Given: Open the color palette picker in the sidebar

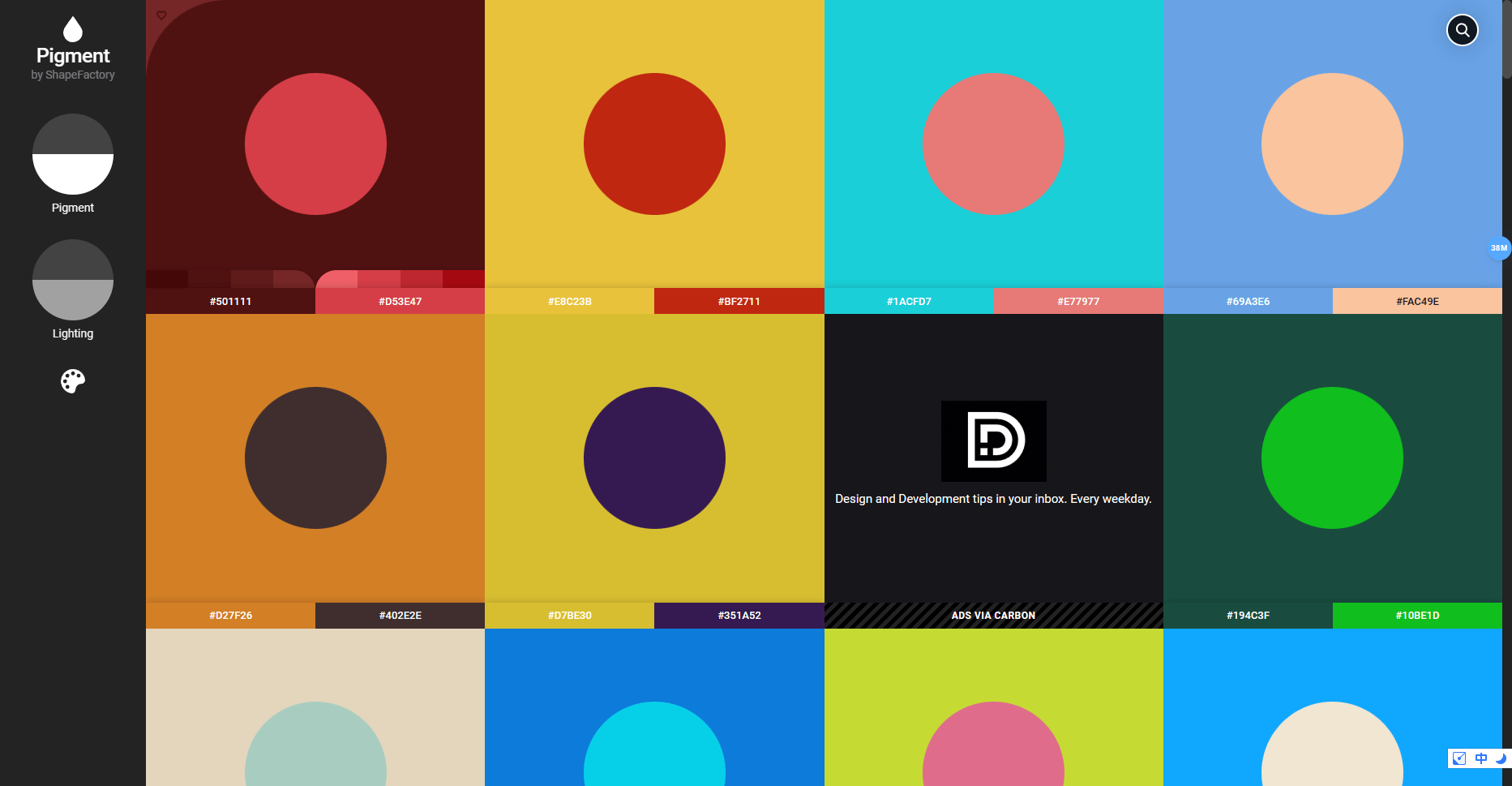Looking at the screenshot, I should click(x=72, y=381).
